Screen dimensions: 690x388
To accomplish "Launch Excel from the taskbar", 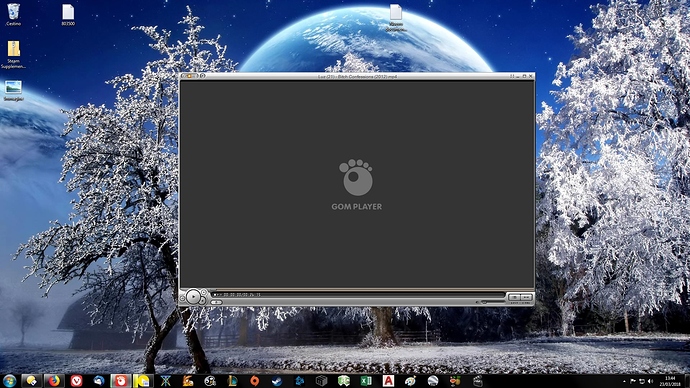I will pos(366,381).
